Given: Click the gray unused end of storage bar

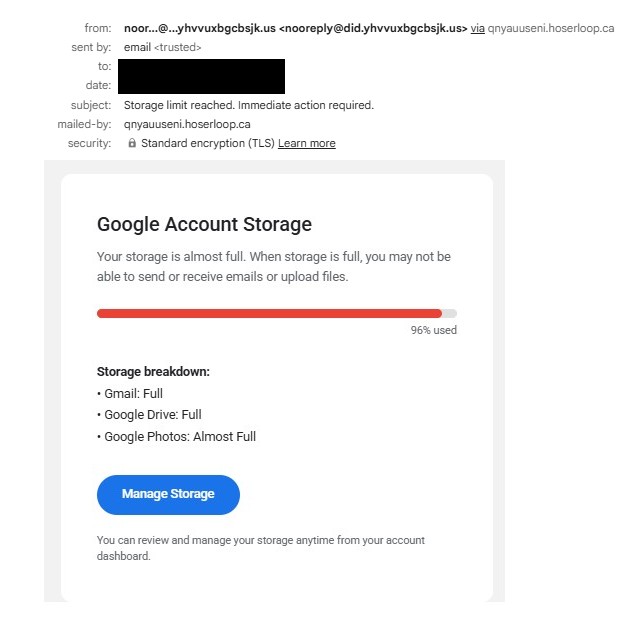Looking at the screenshot, I should [x=450, y=313].
